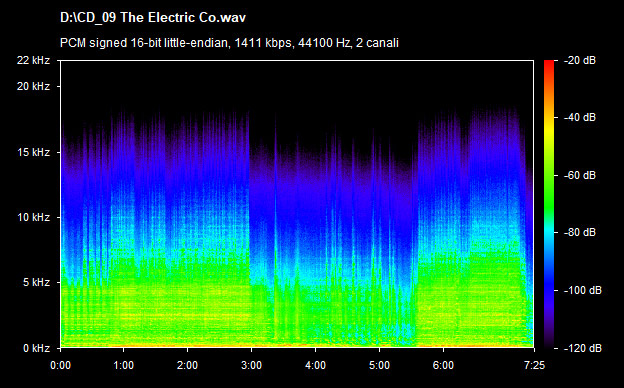Click the 5 kHz frequency axis label

[36, 283]
